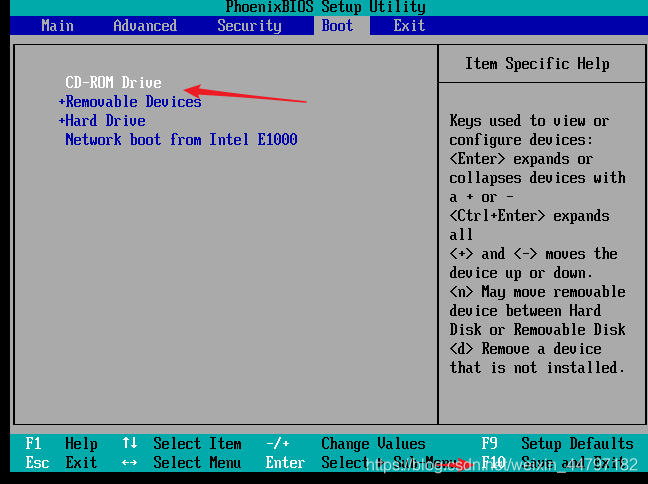Switch to the Advanced menu tab

tap(145, 26)
